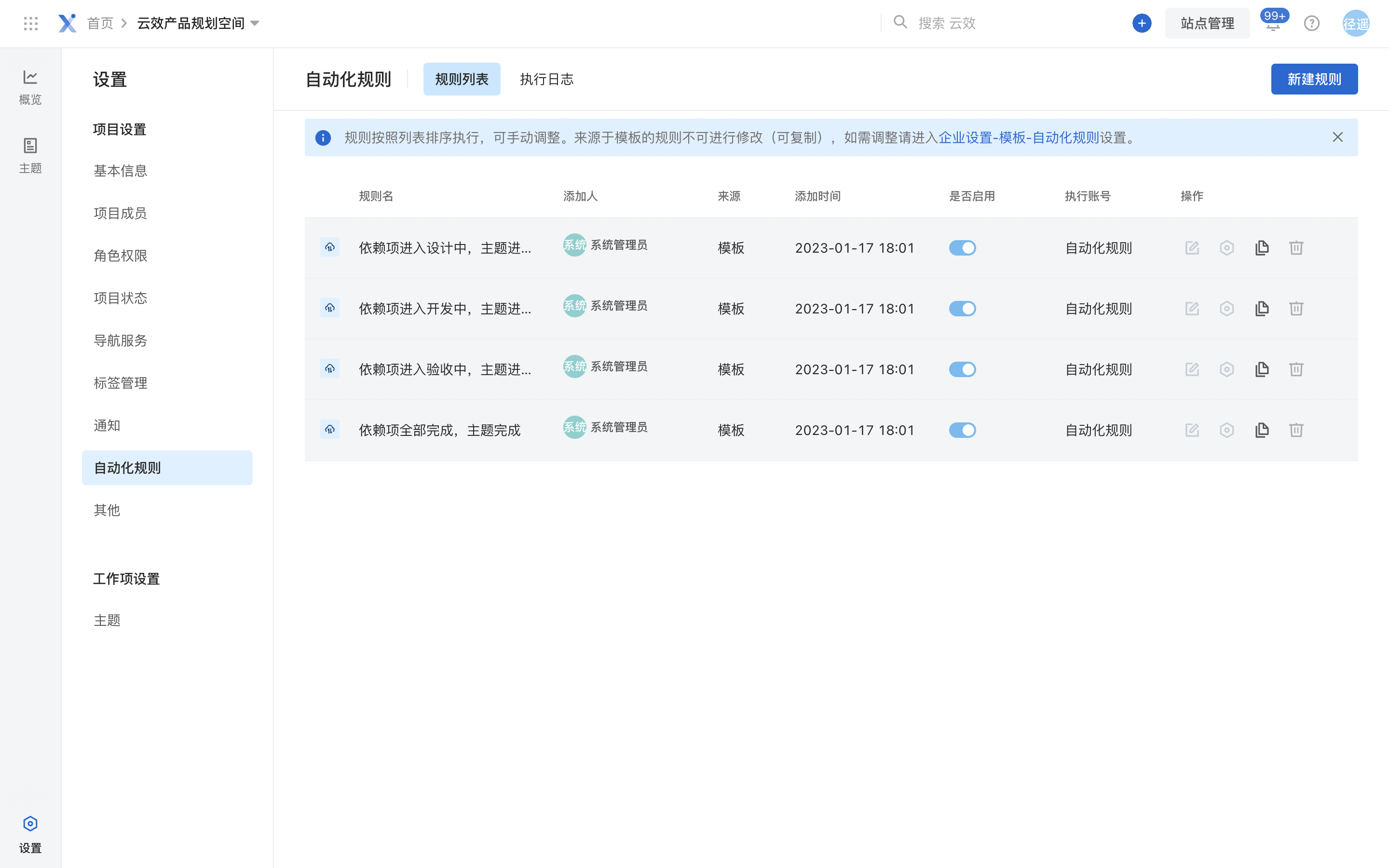The height and width of the screenshot is (868, 1389).
Task: Click the 添加时间 column header
Action: click(817, 196)
